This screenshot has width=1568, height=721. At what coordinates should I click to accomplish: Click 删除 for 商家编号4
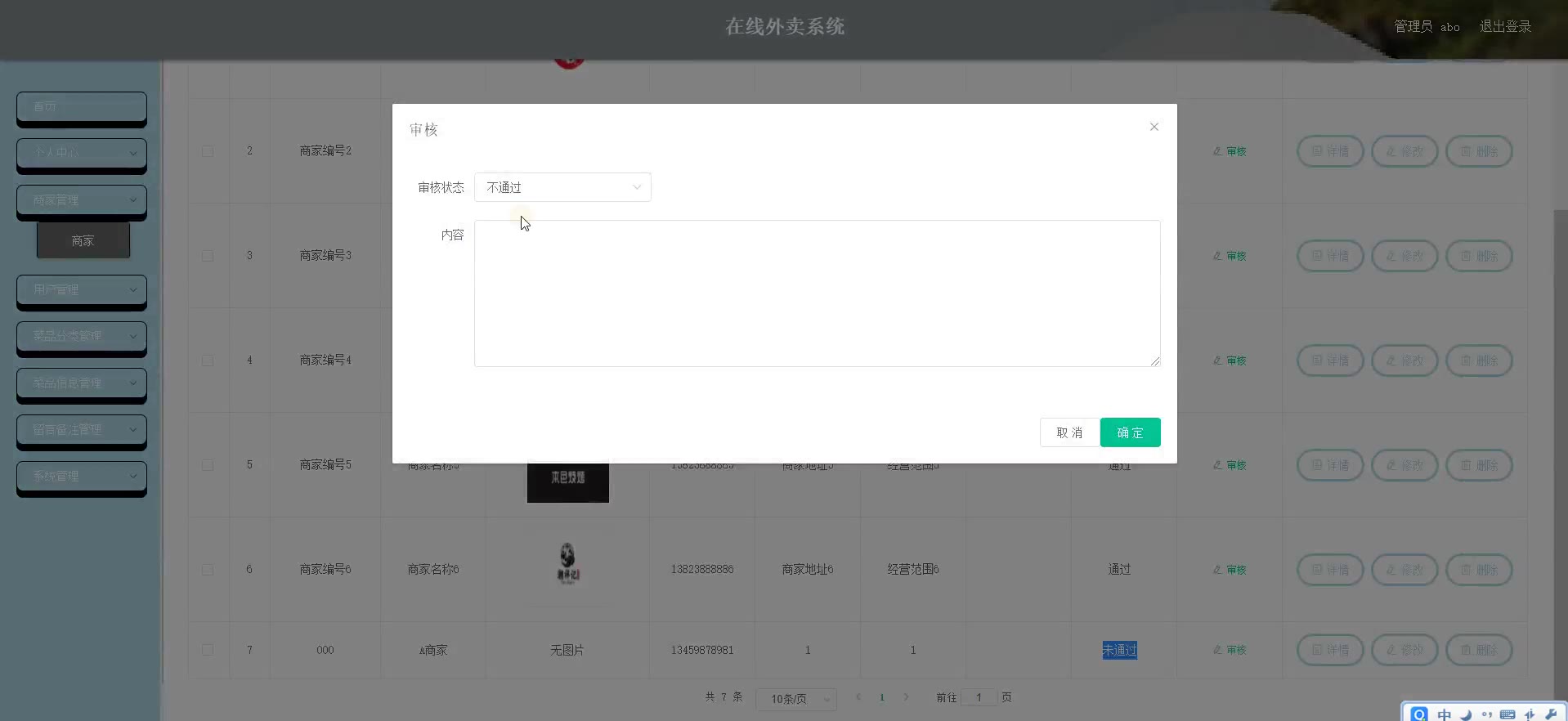1479,360
